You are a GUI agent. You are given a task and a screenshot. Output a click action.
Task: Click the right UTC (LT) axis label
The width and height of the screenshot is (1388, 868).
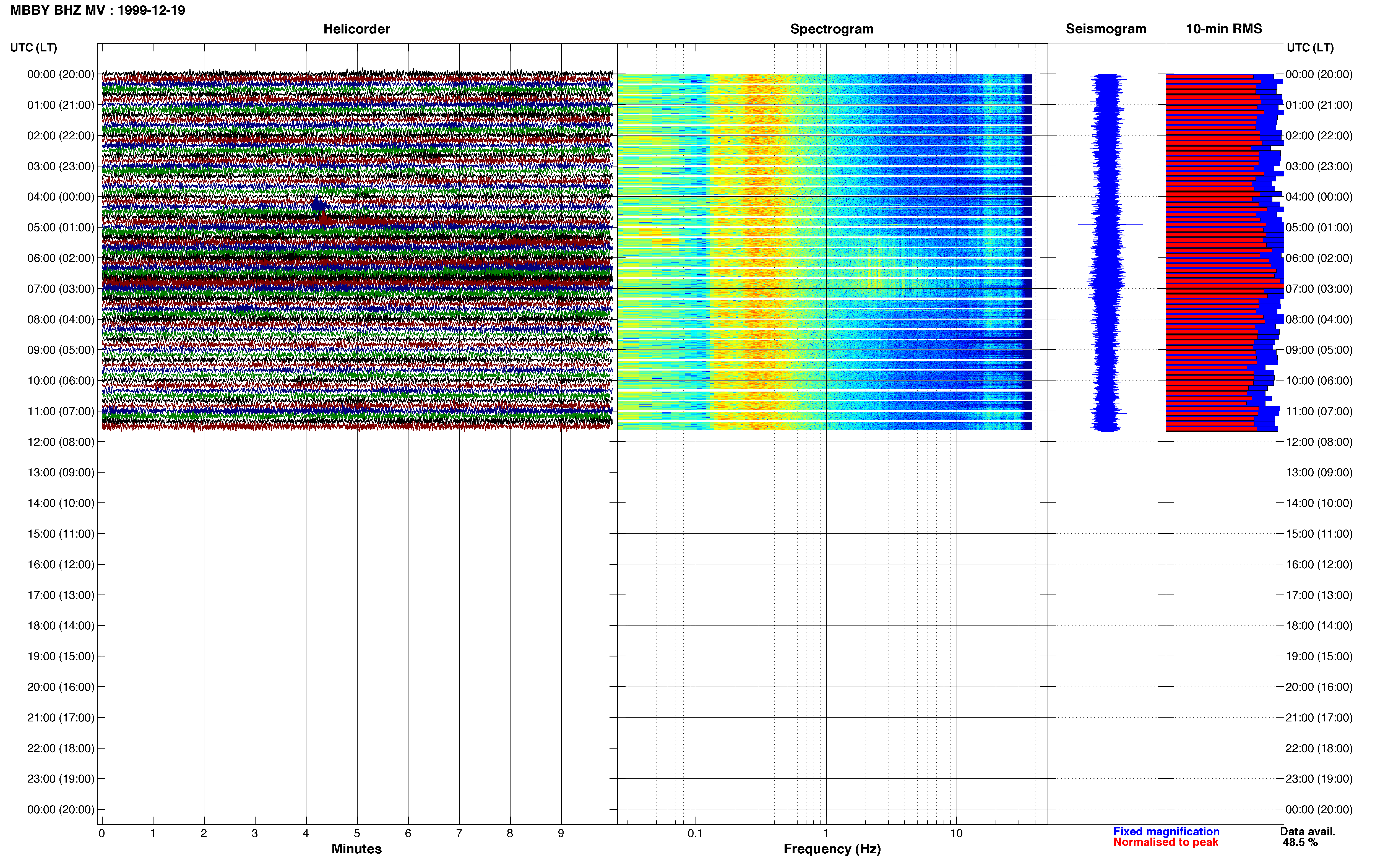pos(1310,48)
